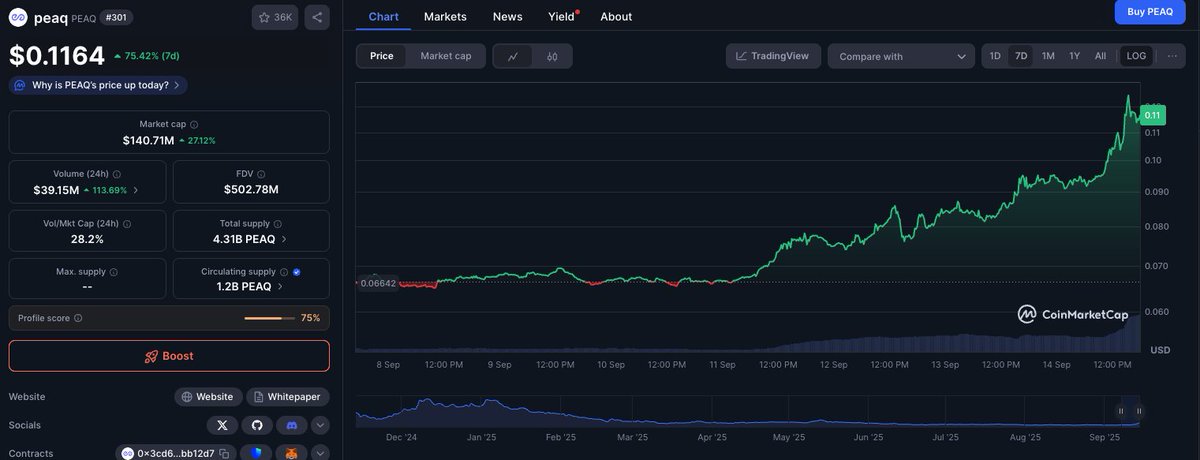The height and width of the screenshot is (460, 1200).
Task: Set chart range to 1D
Action: [x=995, y=56]
